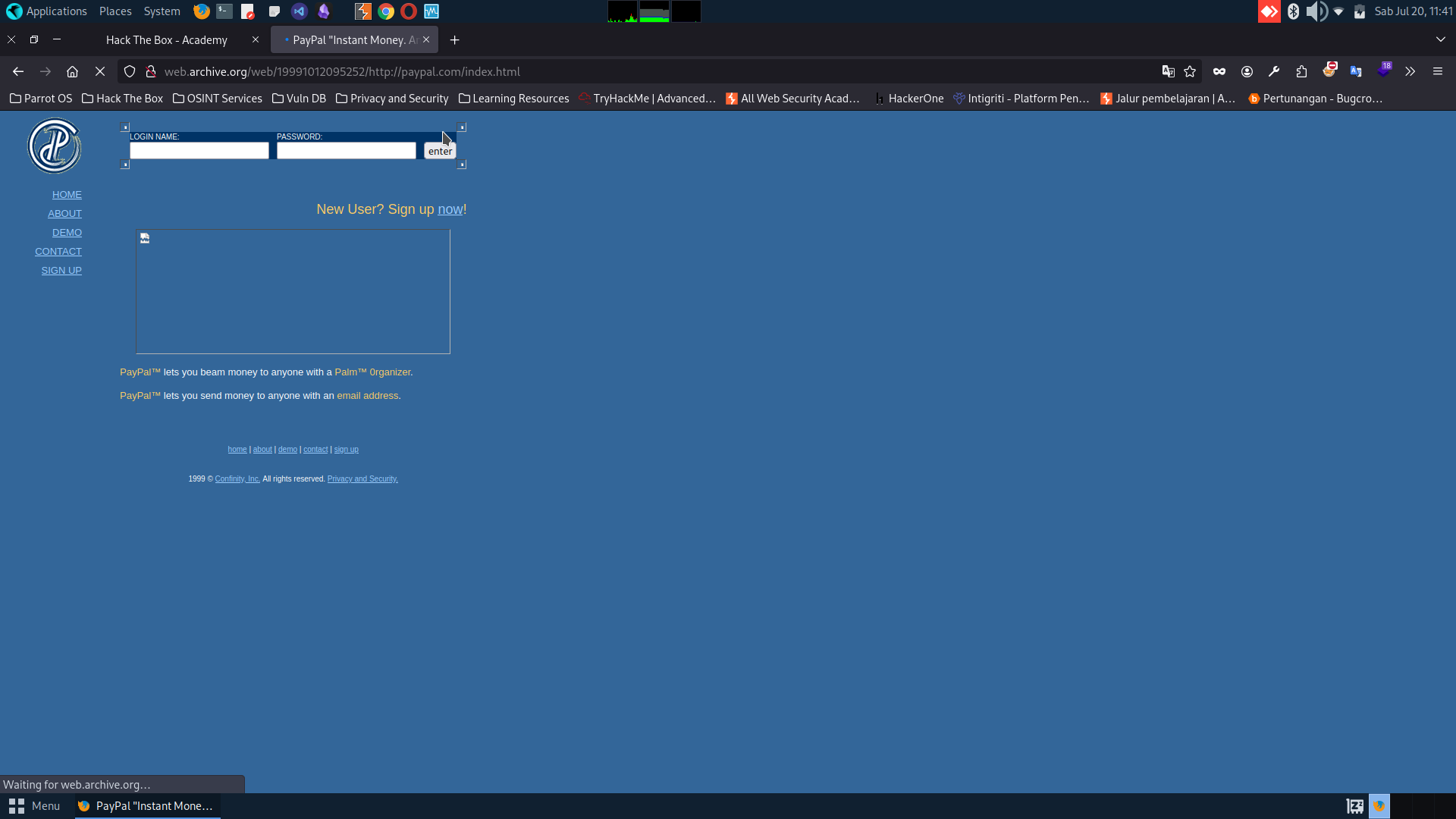Image resolution: width=1456 pixels, height=819 pixels.
Task: Follow the Sign up "now" link
Action: 450,209
